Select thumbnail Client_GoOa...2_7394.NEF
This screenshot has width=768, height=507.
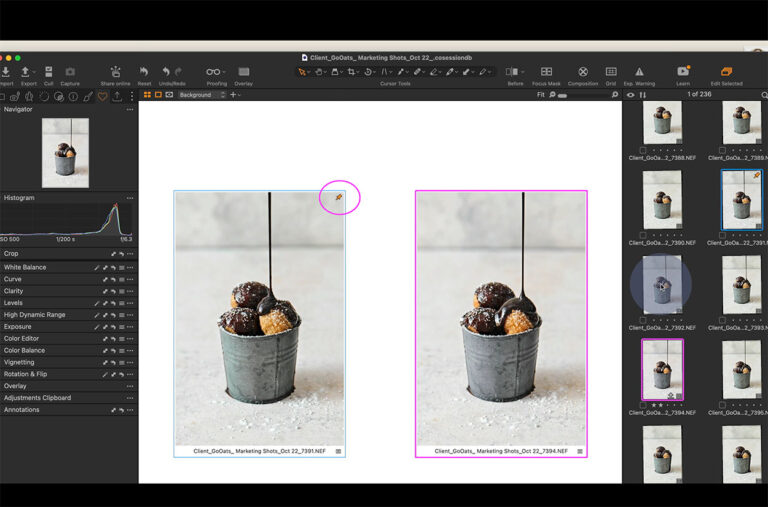662,370
